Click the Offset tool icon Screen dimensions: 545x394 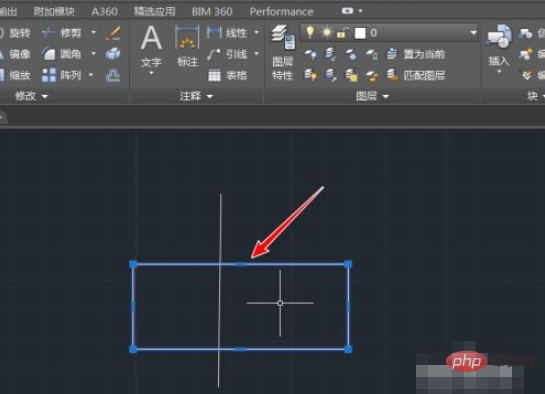coord(113,75)
